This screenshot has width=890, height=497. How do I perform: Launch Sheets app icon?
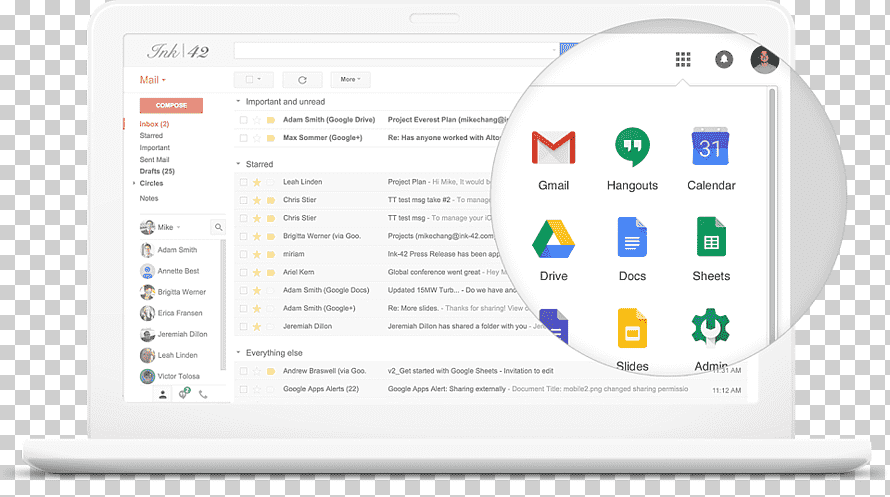pos(711,250)
